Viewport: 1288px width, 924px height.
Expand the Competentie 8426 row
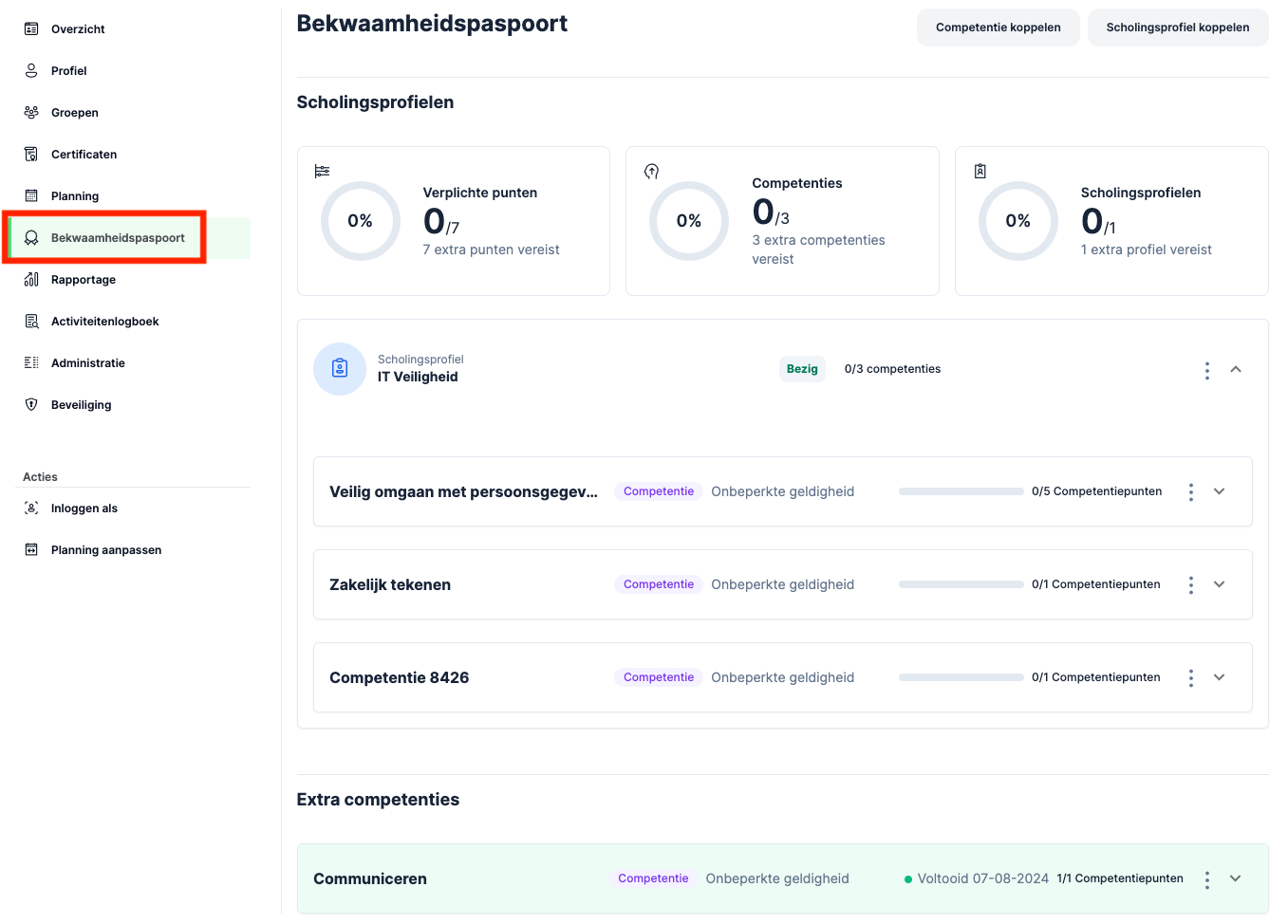point(1220,677)
